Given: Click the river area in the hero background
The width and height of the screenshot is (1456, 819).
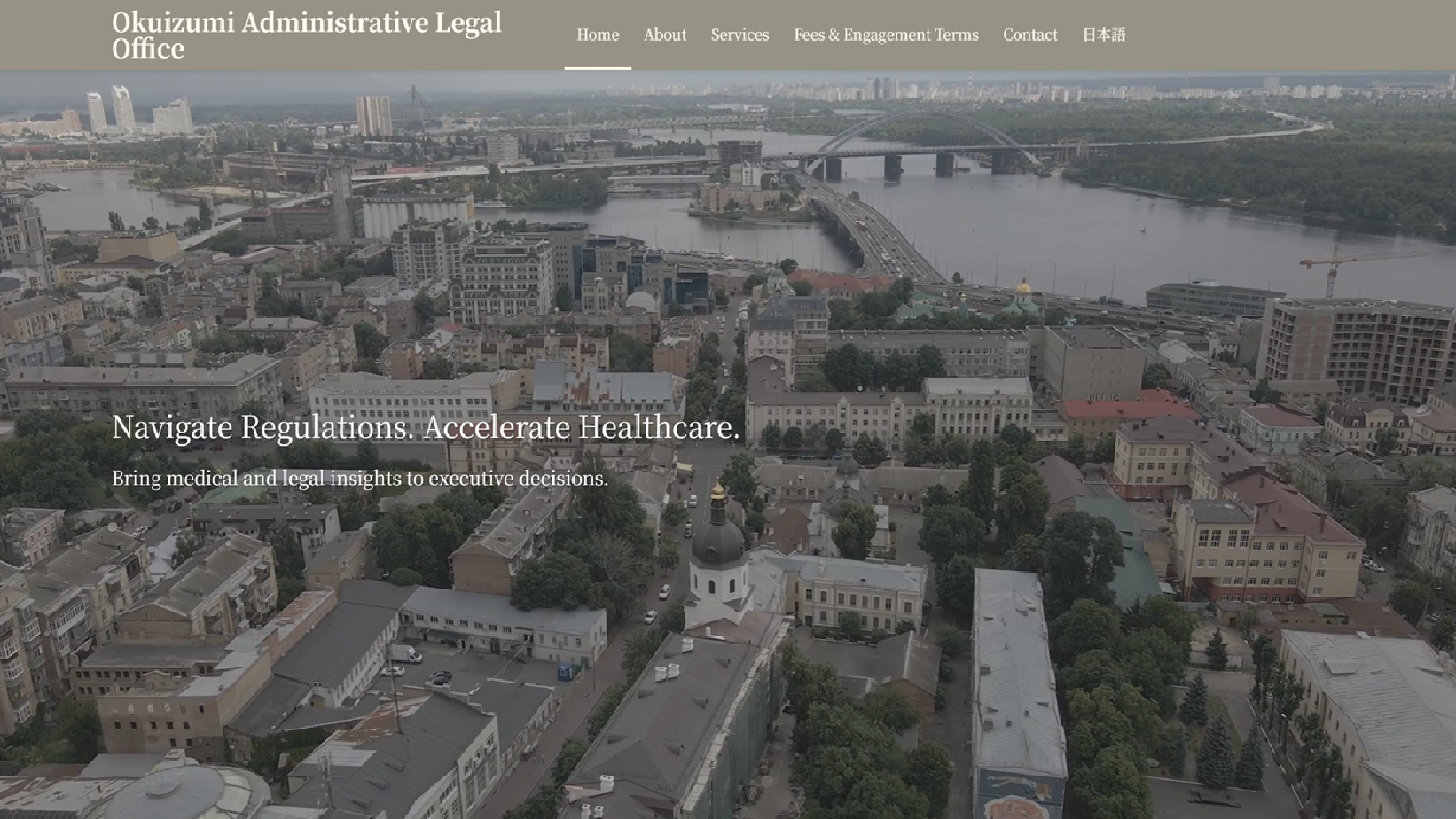Looking at the screenshot, I should 1108,230.
